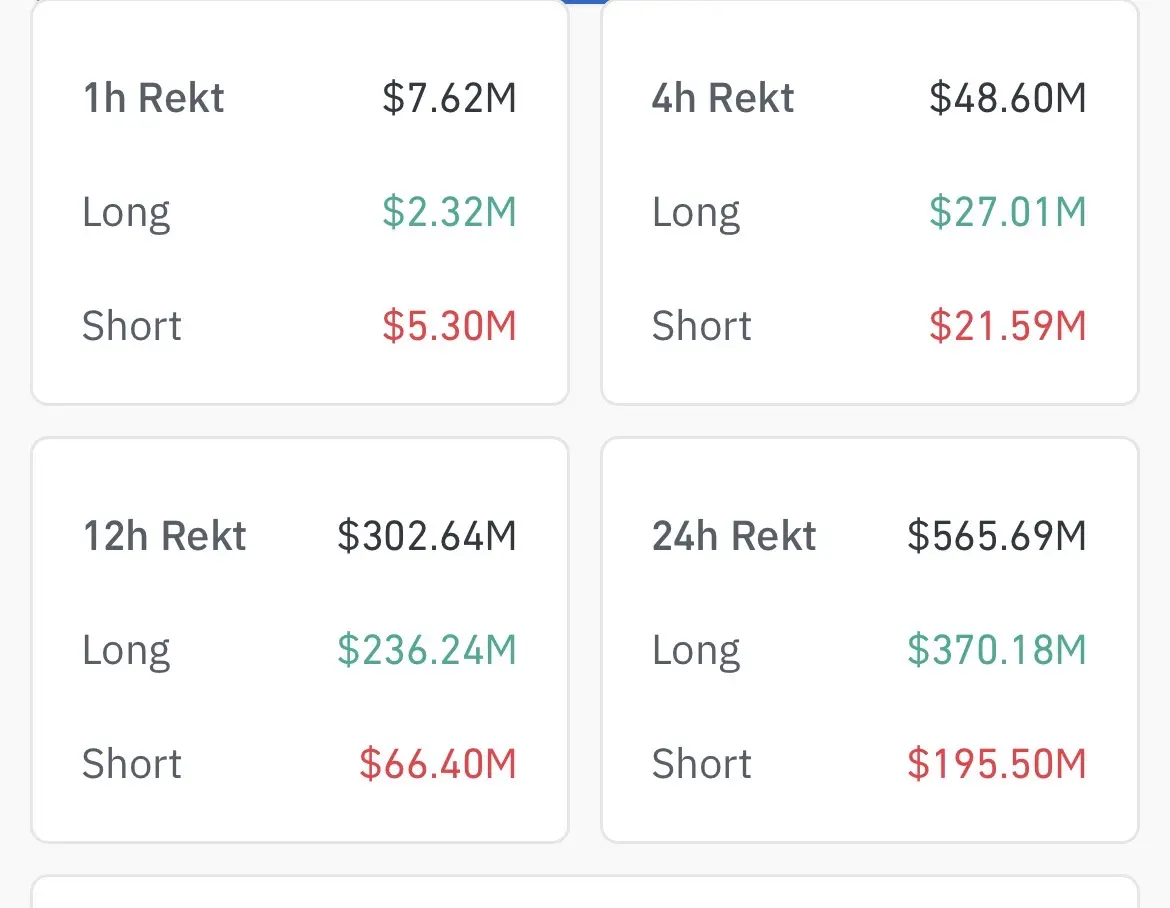Click the 12h Rekt card title
The width and height of the screenshot is (1170, 908).
pos(164,536)
